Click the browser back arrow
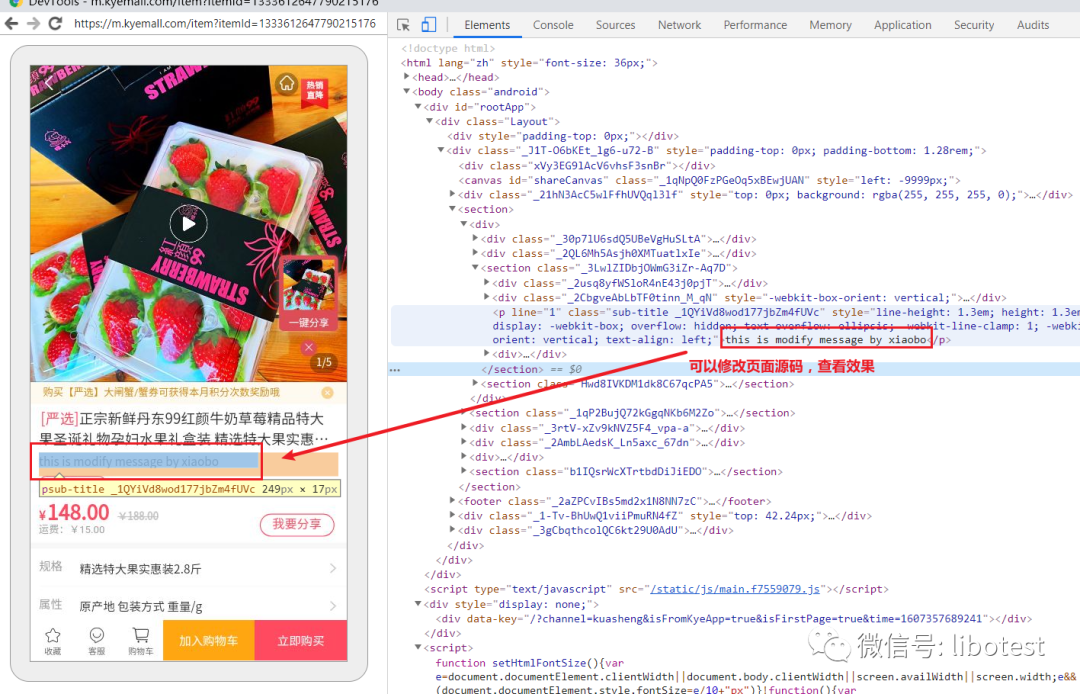Viewport: 1080px width, 694px height. [12, 23]
